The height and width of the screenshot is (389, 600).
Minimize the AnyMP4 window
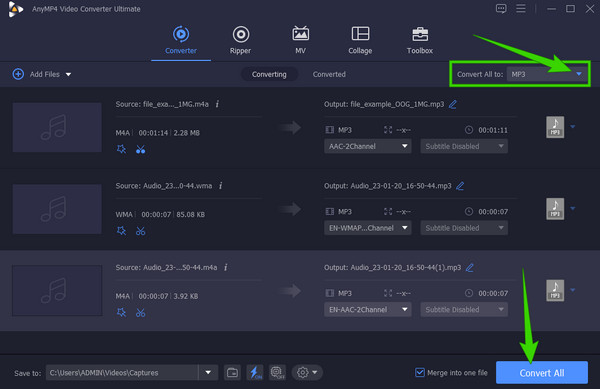coord(551,8)
